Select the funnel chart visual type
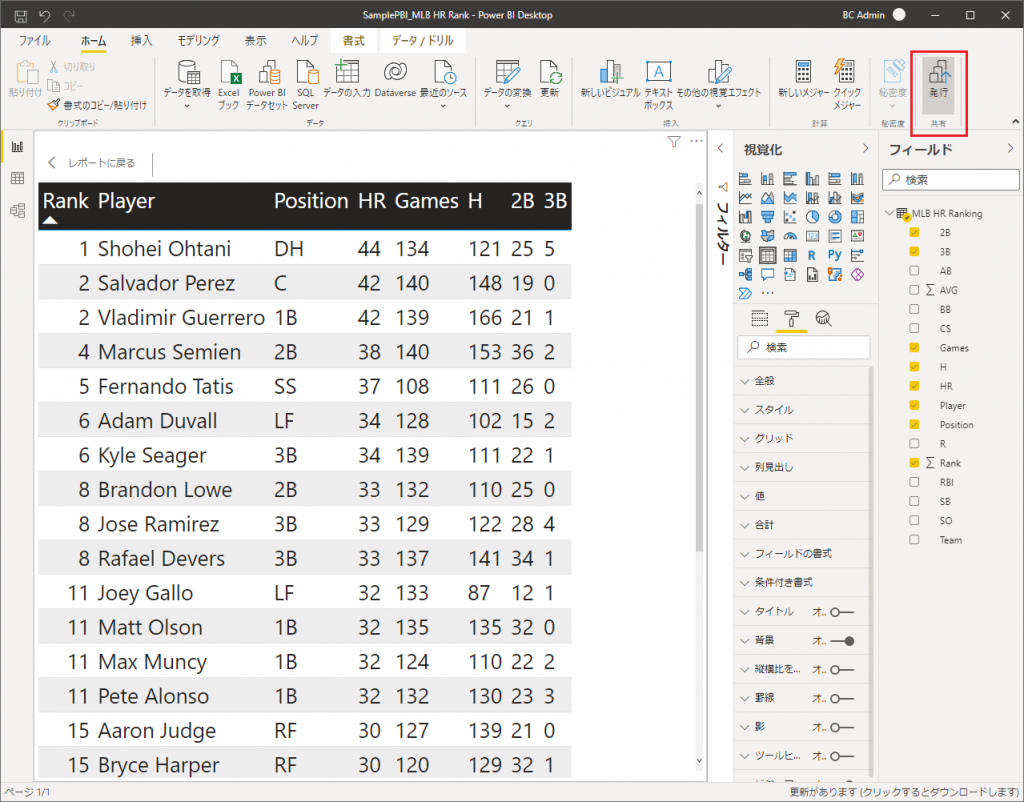Image resolution: width=1024 pixels, height=802 pixels. click(x=768, y=217)
